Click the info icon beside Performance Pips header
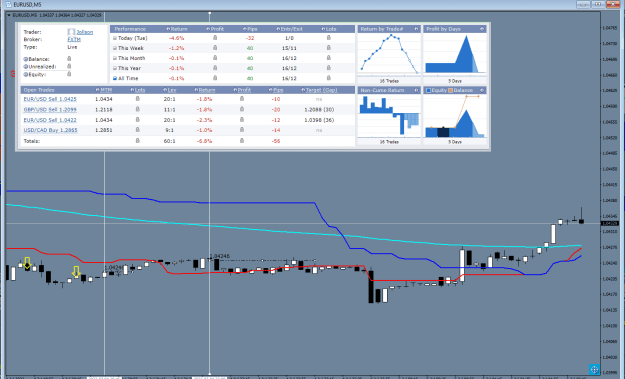The width and height of the screenshot is (625, 379). (x=244, y=29)
